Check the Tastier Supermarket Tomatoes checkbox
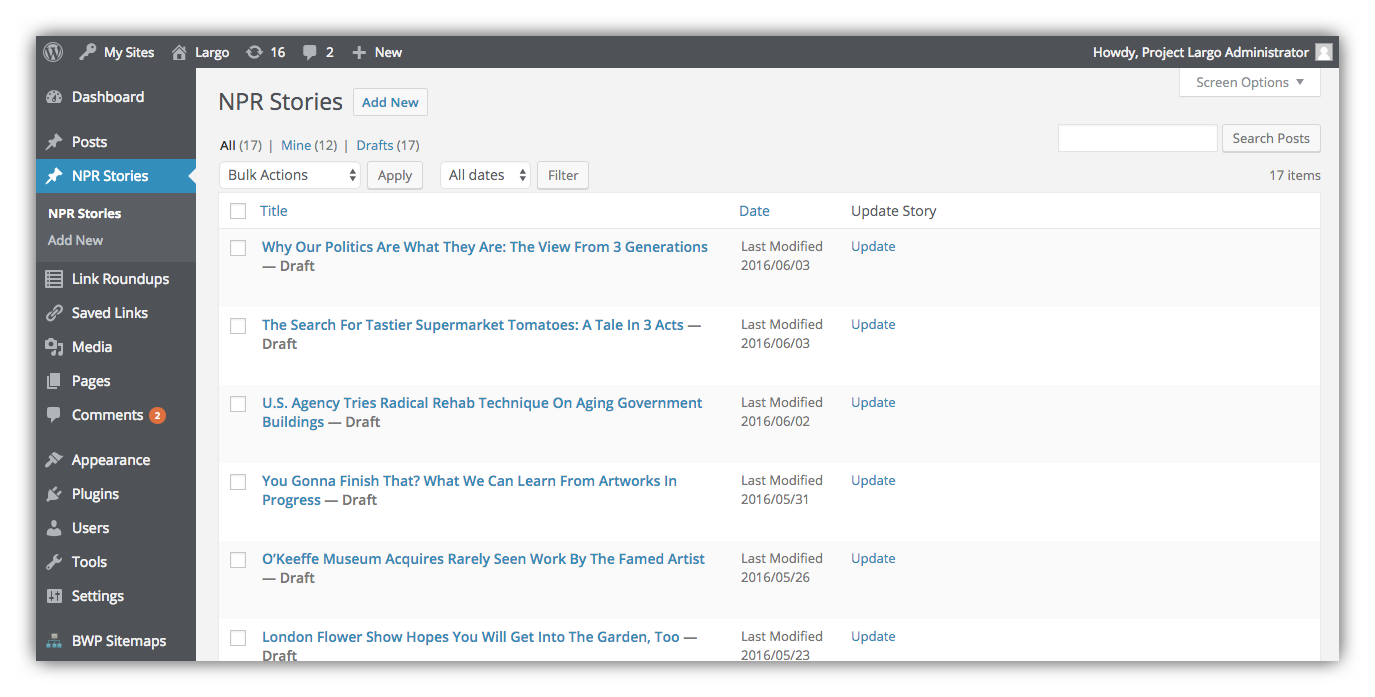This screenshot has width=1375, height=697. pos(238,326)
